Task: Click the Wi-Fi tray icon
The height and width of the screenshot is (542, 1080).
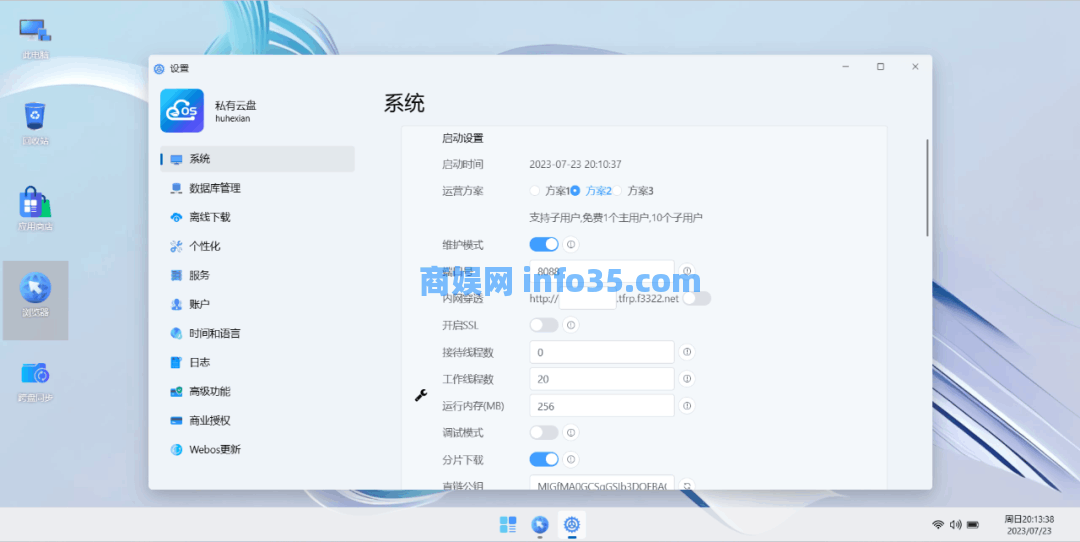Action: (937, 525)
